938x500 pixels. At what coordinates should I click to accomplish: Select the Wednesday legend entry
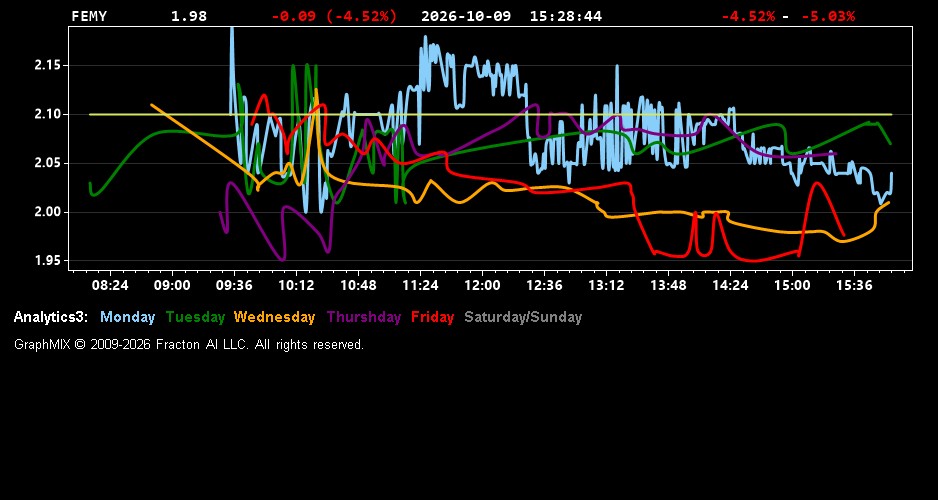point(275,318)
